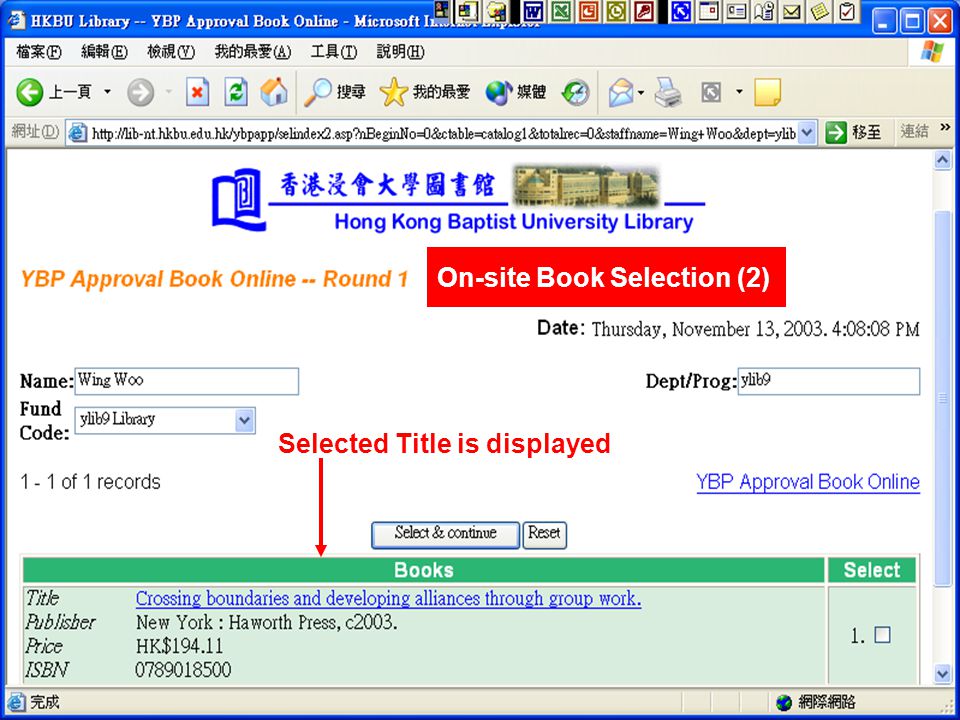Open the 檔案(F) menu

[x=39, y=53]
